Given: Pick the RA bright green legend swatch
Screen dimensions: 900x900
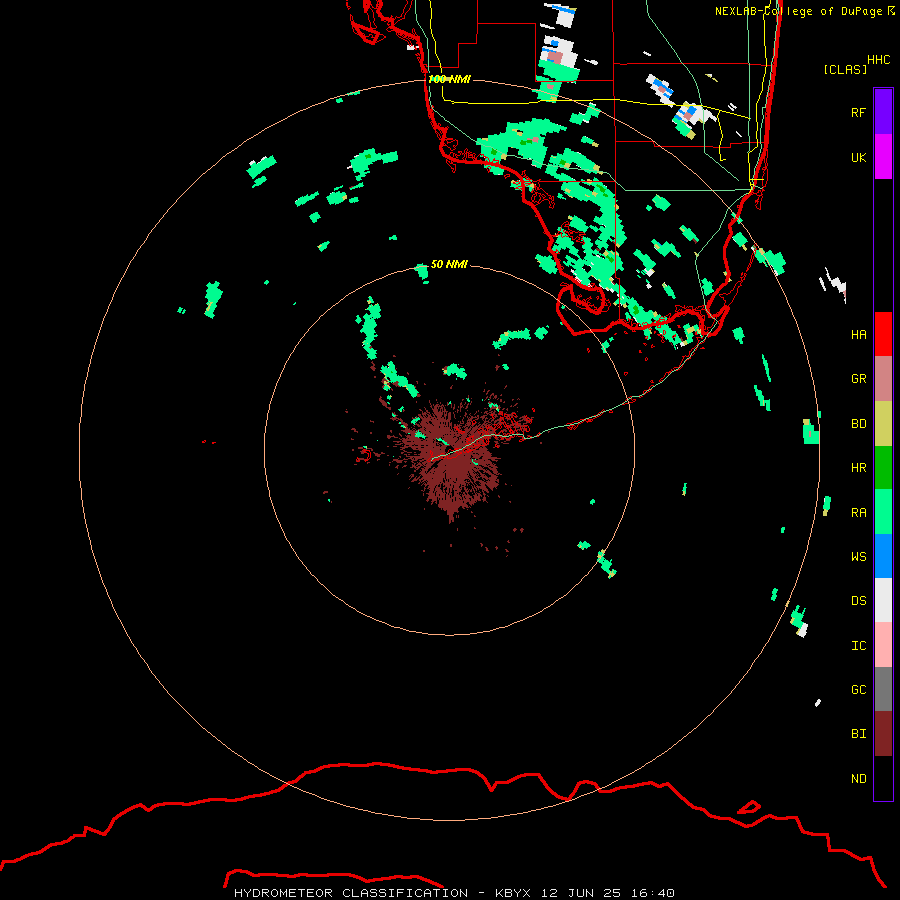Looking at the screenshot, I should (x=883, y=512).
